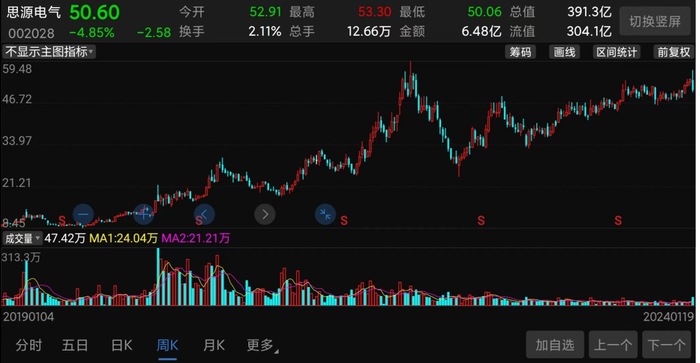Viewport: 700px width, 363px height.
Task: Click MA1:24.04万 volume average label
Action: click(x=124, y=238)
